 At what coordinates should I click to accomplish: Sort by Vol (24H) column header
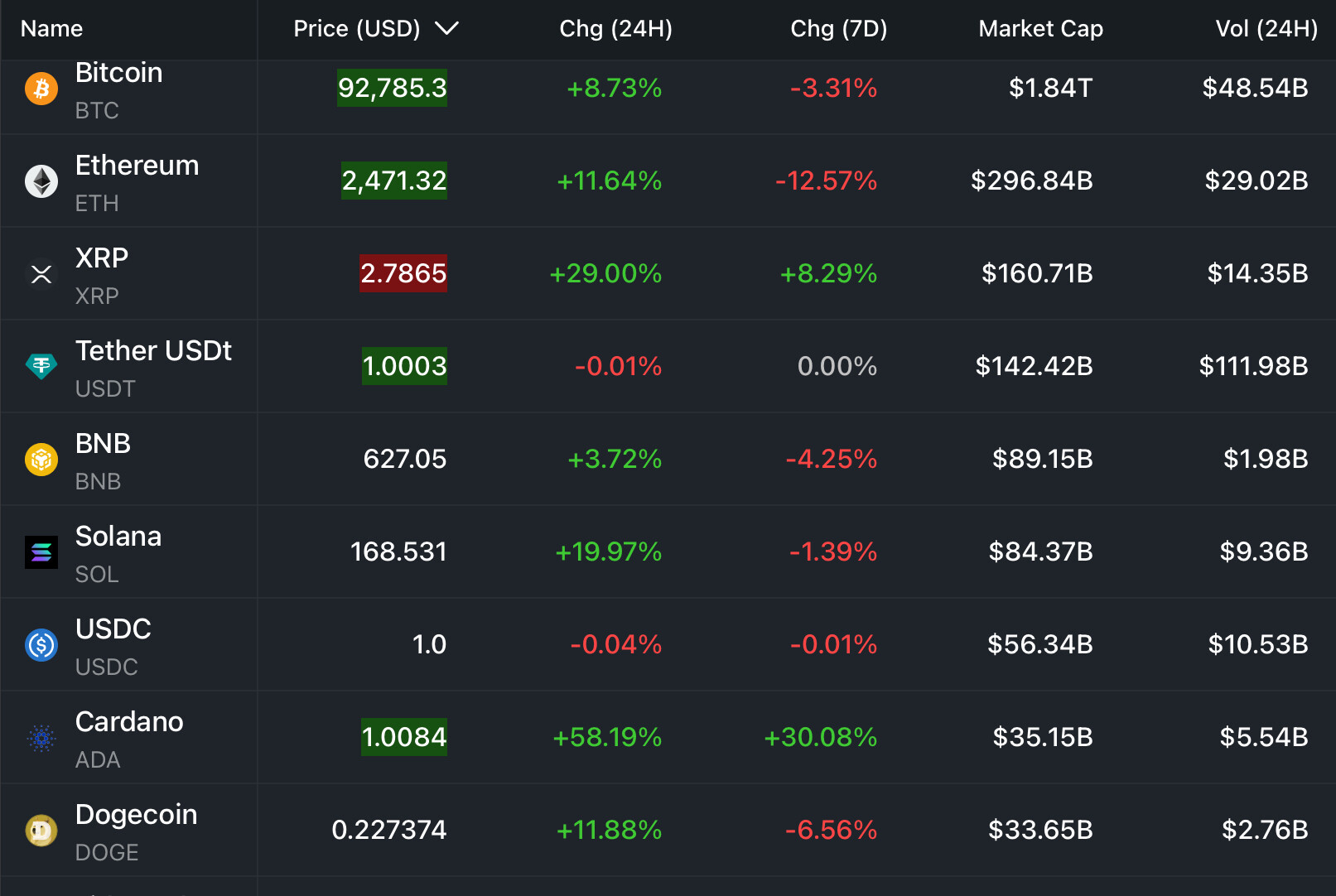click(x=1266, y=29)
